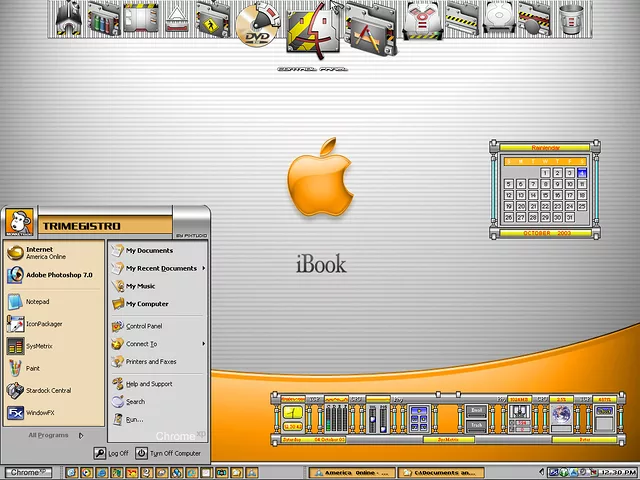Launch IconPackager from the start menu

click(53, 324)
